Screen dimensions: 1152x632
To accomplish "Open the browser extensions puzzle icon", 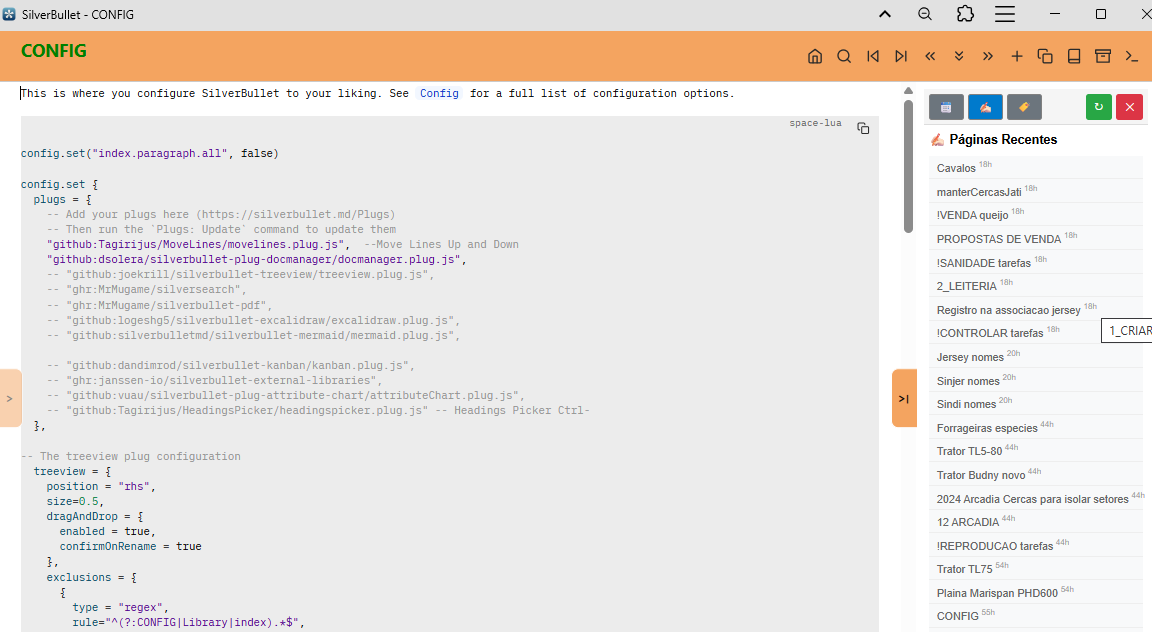I will (x=965, y=14).
